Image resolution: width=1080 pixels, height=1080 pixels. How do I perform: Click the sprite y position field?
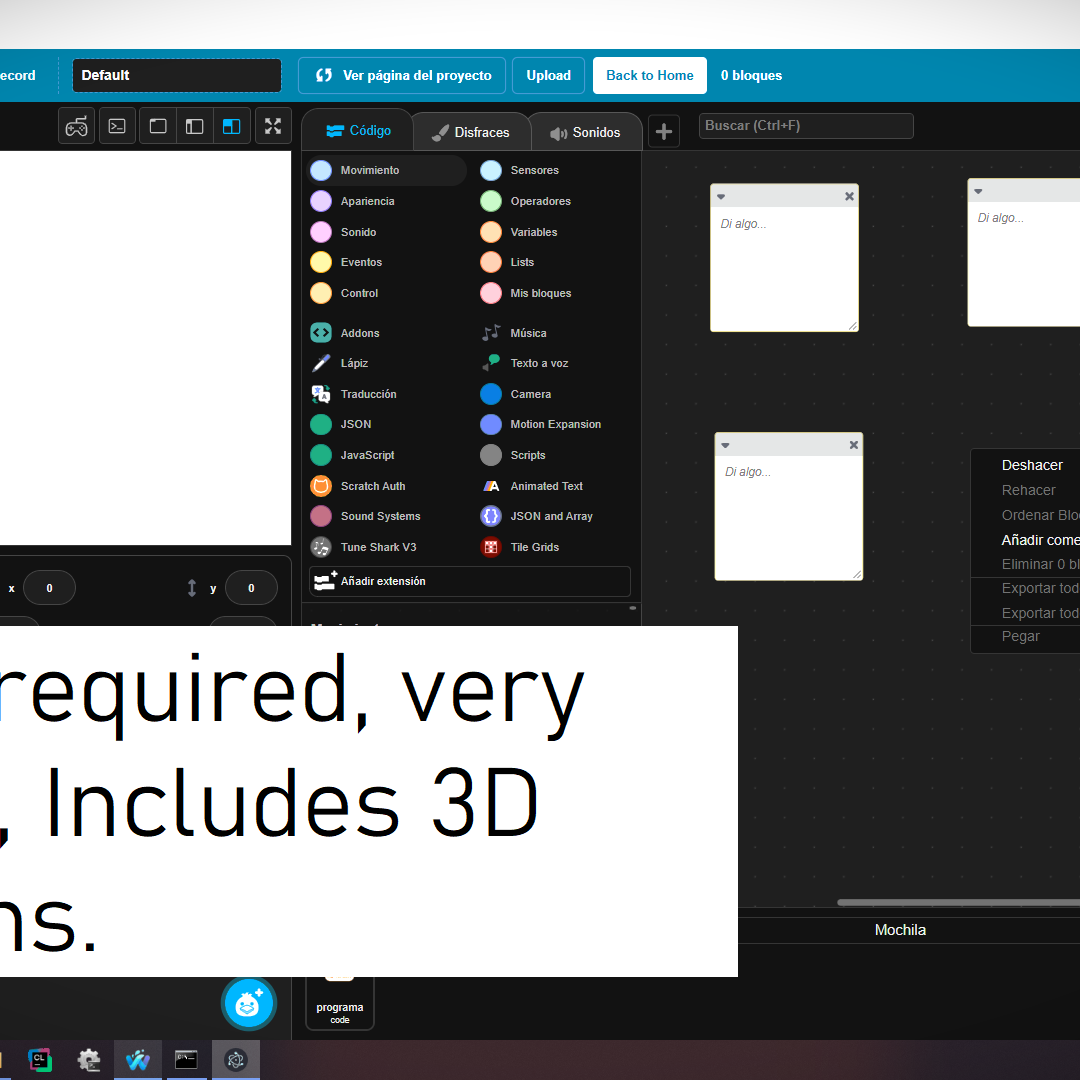click(x=251, y=588)
